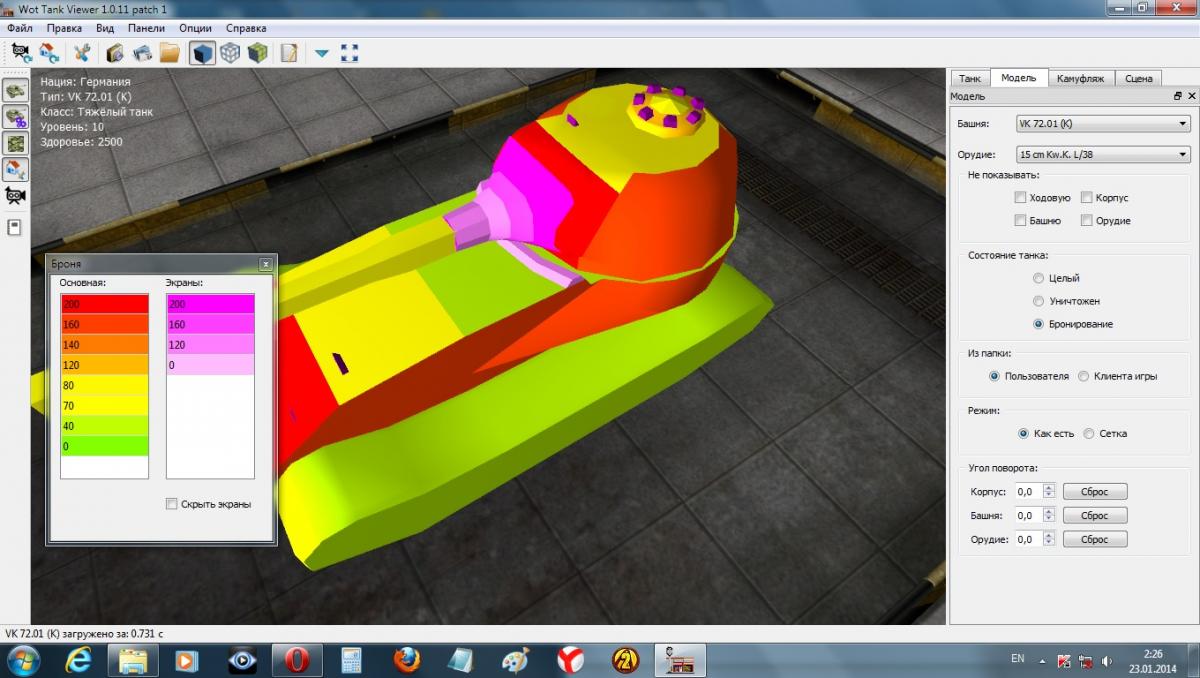
Task: Select the Уничтожен tank state radio button
Action: pyautogui.click(x=1038, y=301)
